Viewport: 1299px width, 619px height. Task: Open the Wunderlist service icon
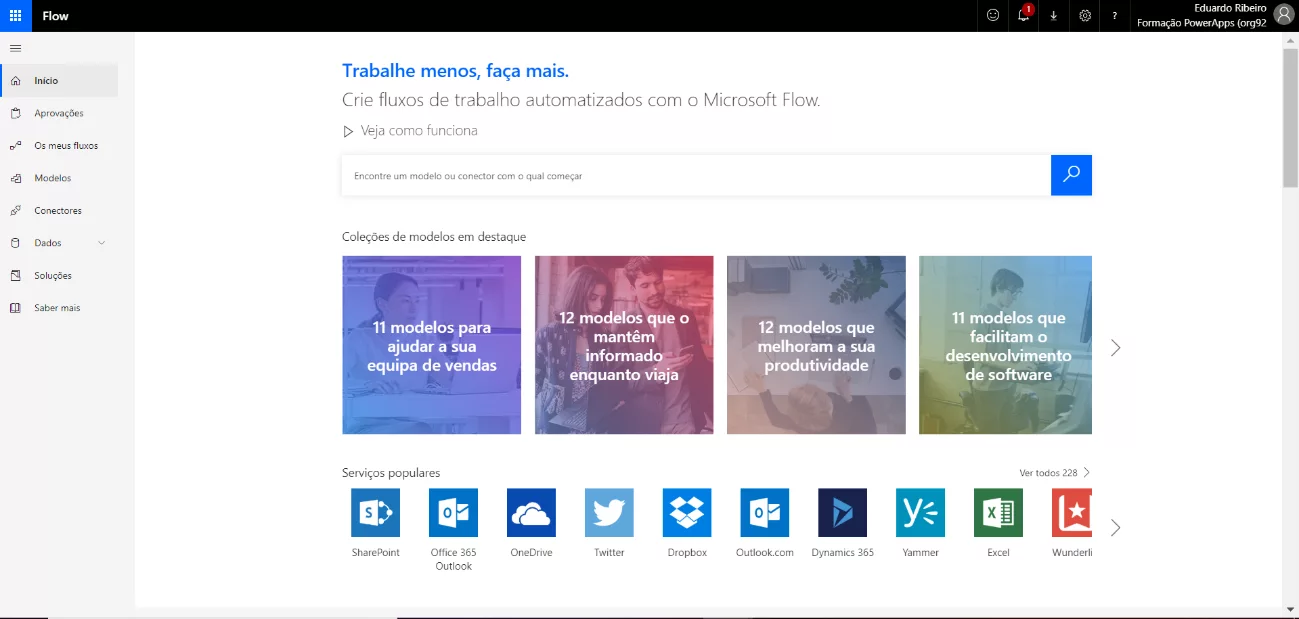click(1072, 513)
